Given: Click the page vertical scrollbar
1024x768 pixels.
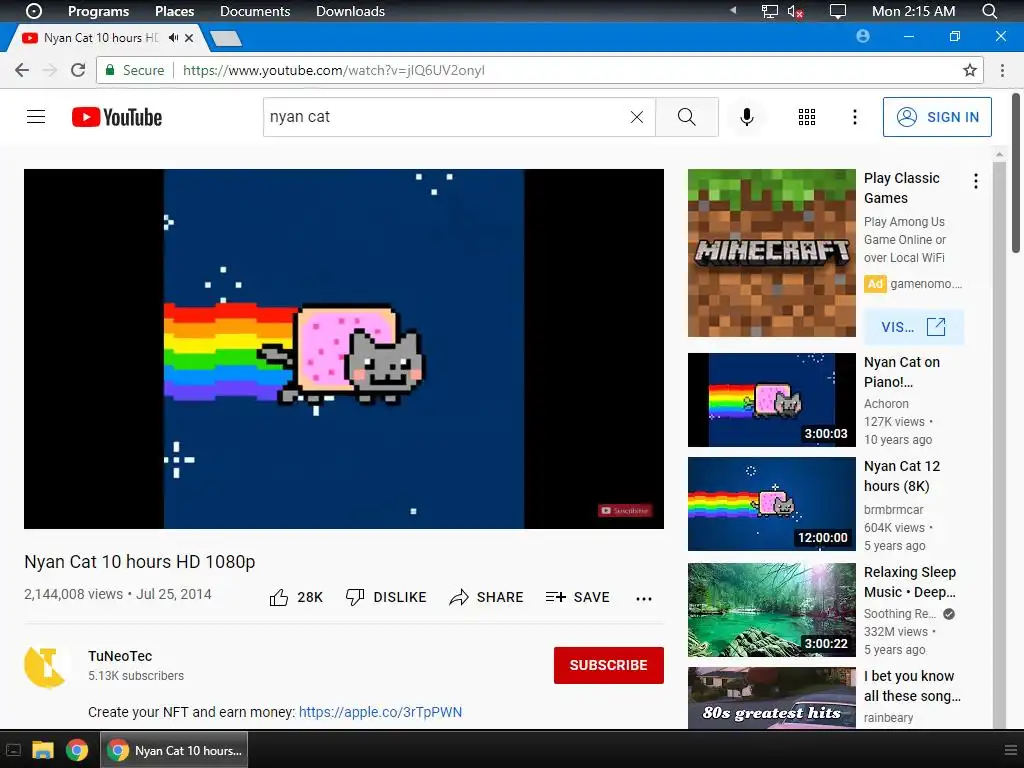Looking at the screenshot, I should (1016, 173).
